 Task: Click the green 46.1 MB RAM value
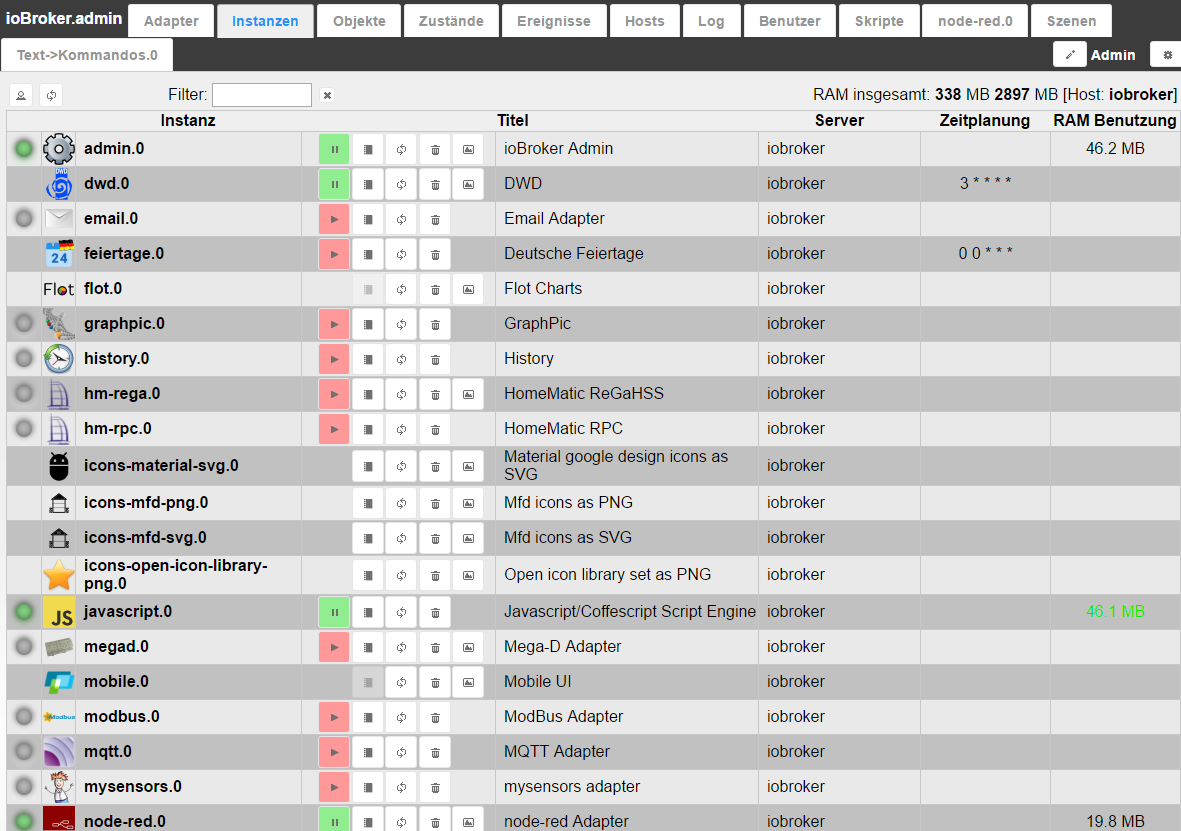[x=1115, y=612]
